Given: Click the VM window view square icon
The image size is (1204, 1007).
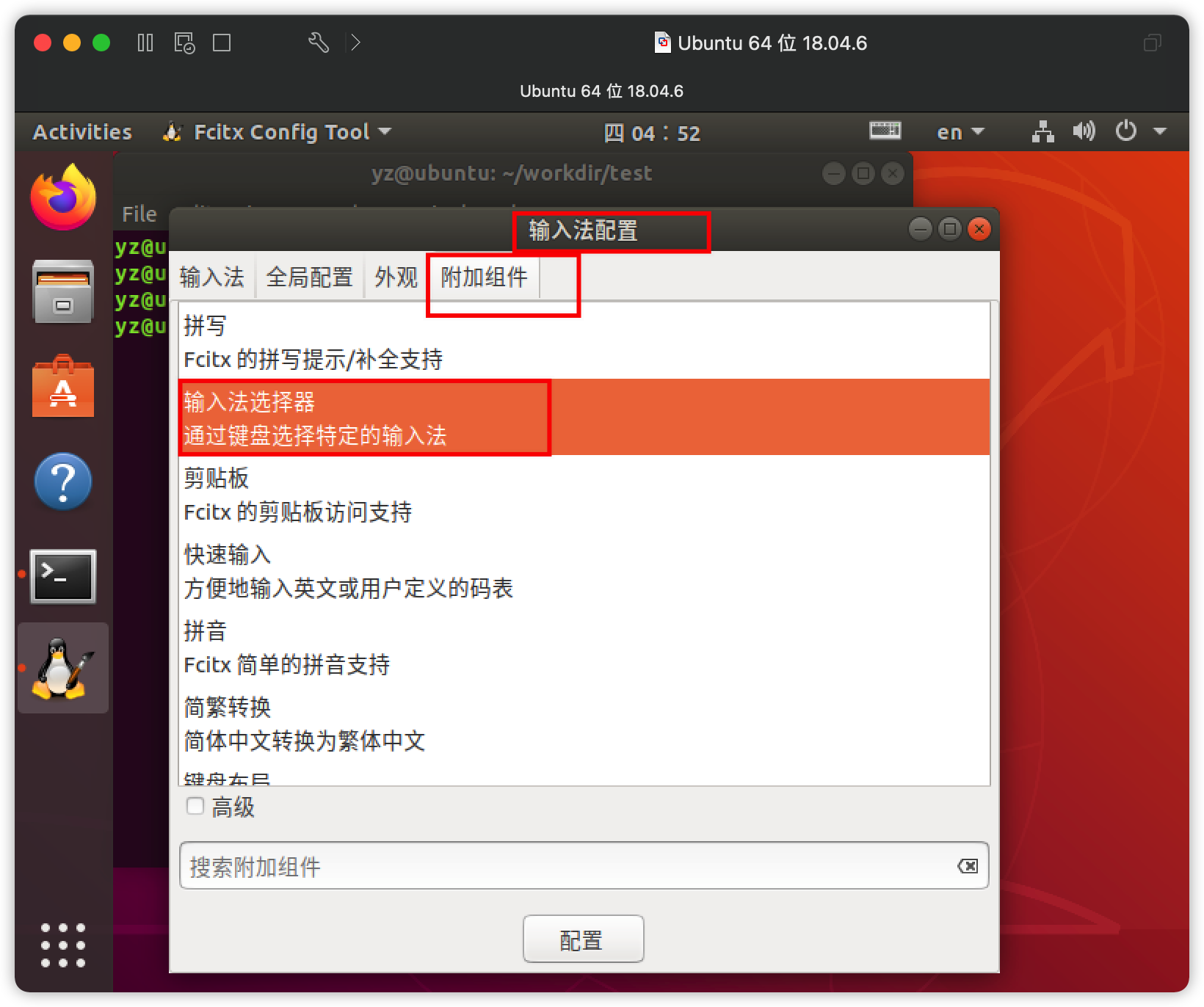Looking at the screenshot, I should [x=222, y=43].
